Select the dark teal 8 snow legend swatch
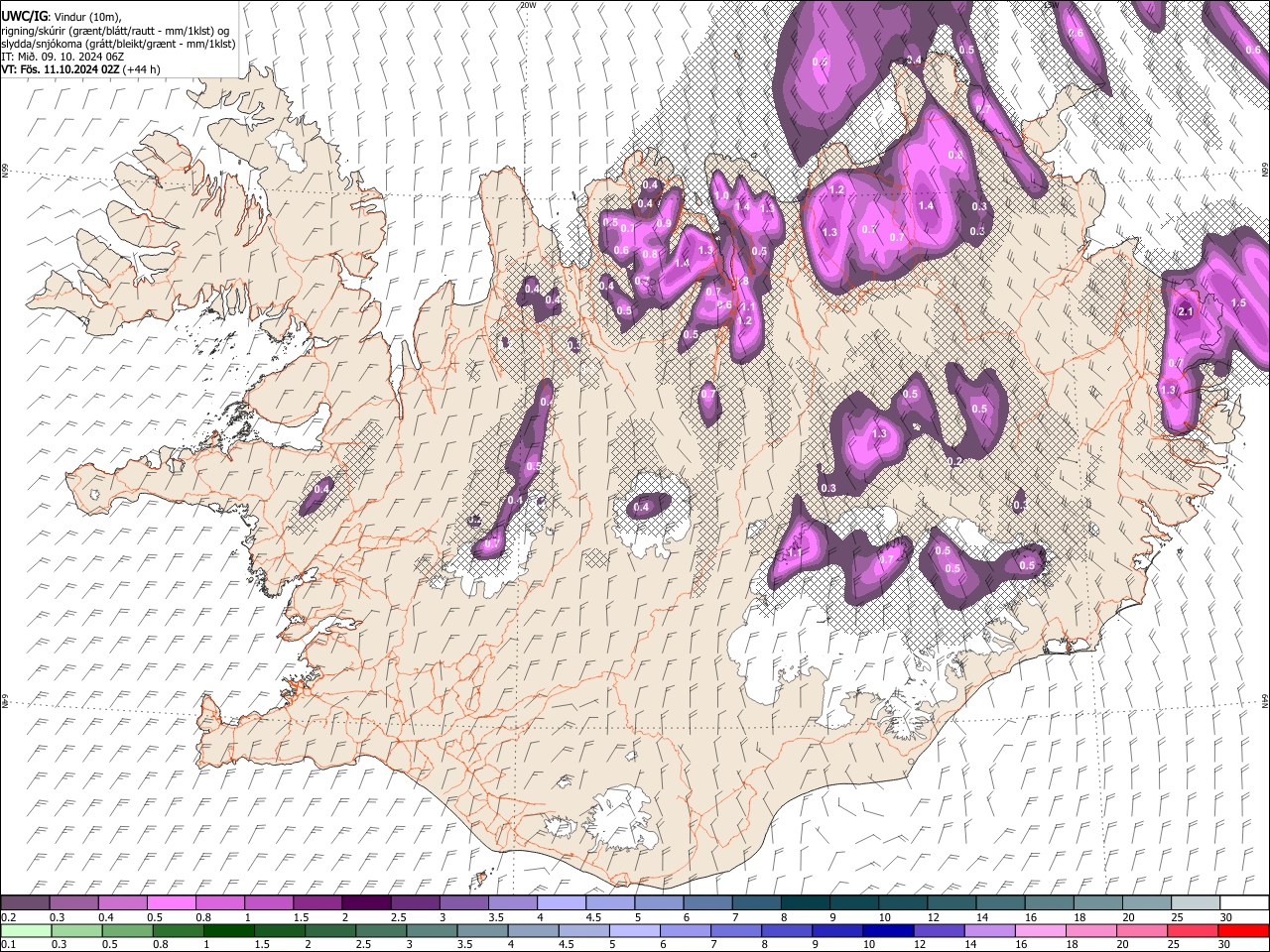 [x=806, y=903]
